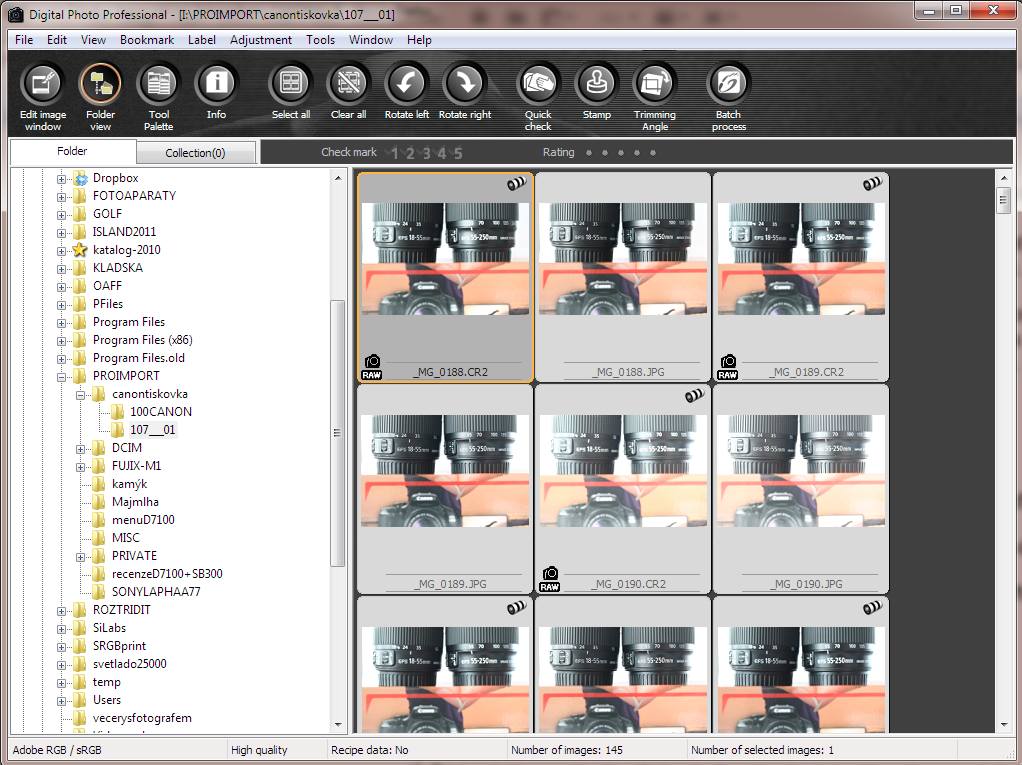
Task: Click the katalog-2010 star folder icon
Action: click(80, 250)
